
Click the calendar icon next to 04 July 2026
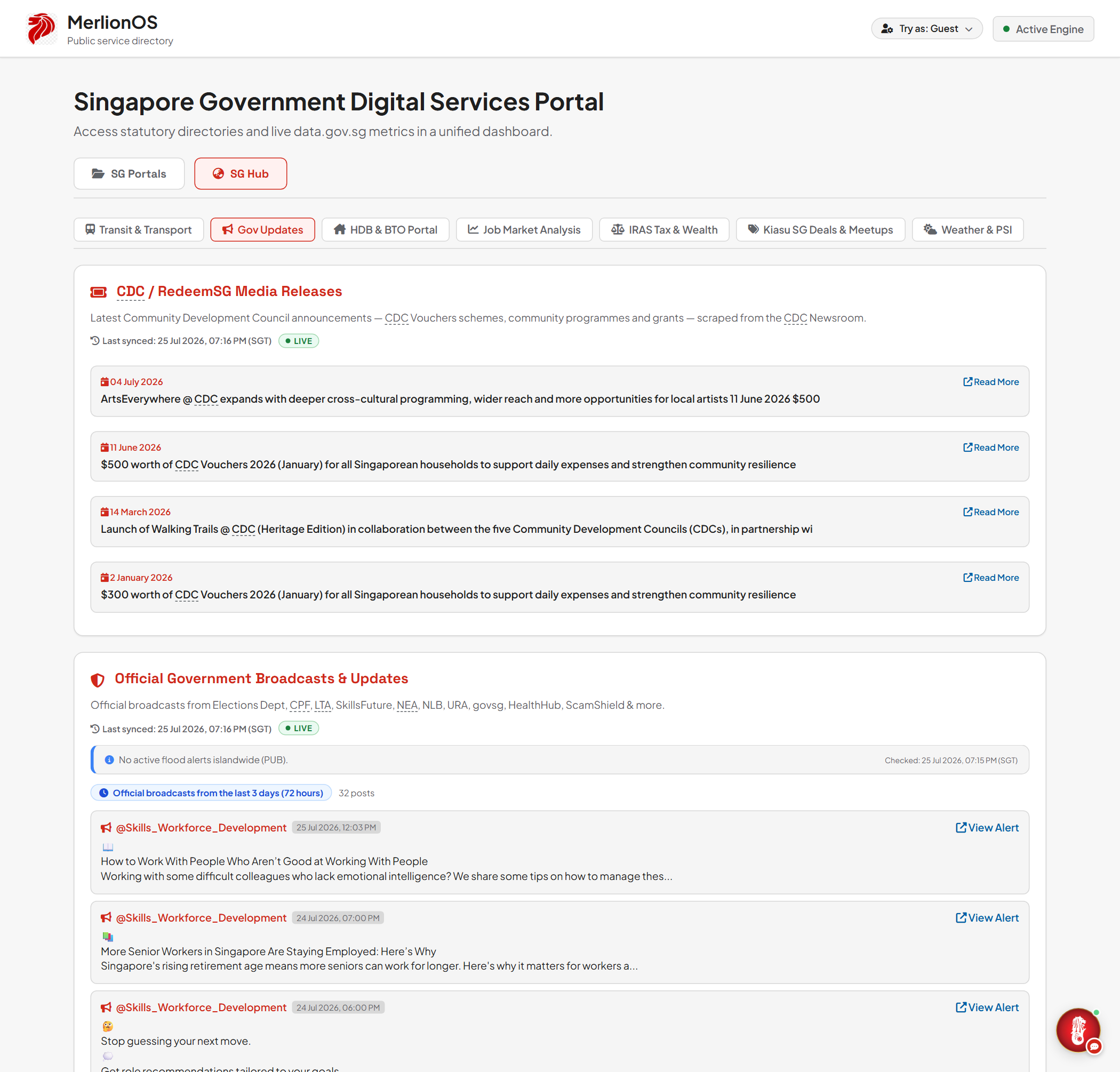click(105, 382)
